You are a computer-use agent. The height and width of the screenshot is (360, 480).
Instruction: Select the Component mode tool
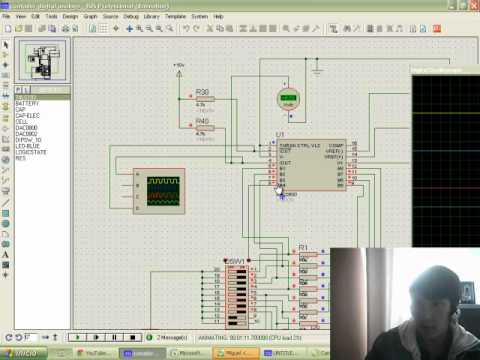tap(6, 54)
